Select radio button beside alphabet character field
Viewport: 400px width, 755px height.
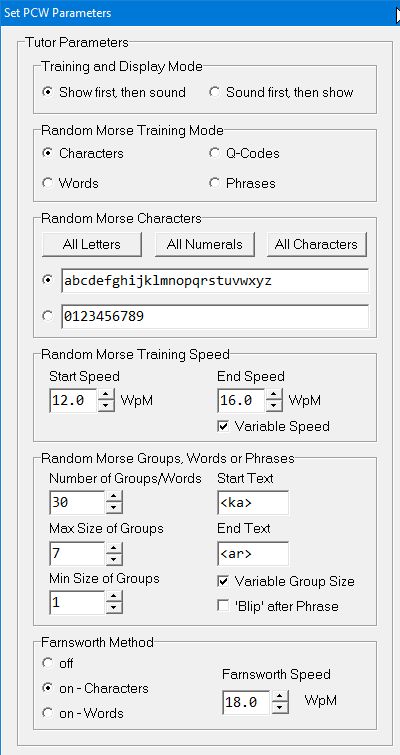pyautogui.click(x=47, y=280)
